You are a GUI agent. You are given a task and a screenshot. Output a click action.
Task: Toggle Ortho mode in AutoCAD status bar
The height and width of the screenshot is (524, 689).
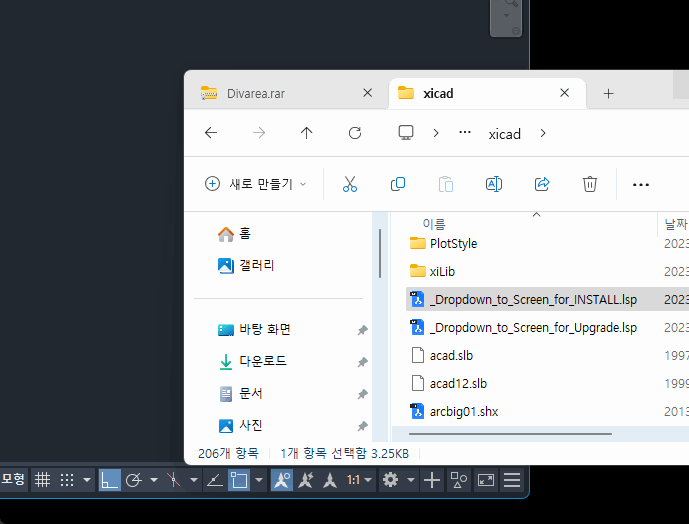point(109,480)
